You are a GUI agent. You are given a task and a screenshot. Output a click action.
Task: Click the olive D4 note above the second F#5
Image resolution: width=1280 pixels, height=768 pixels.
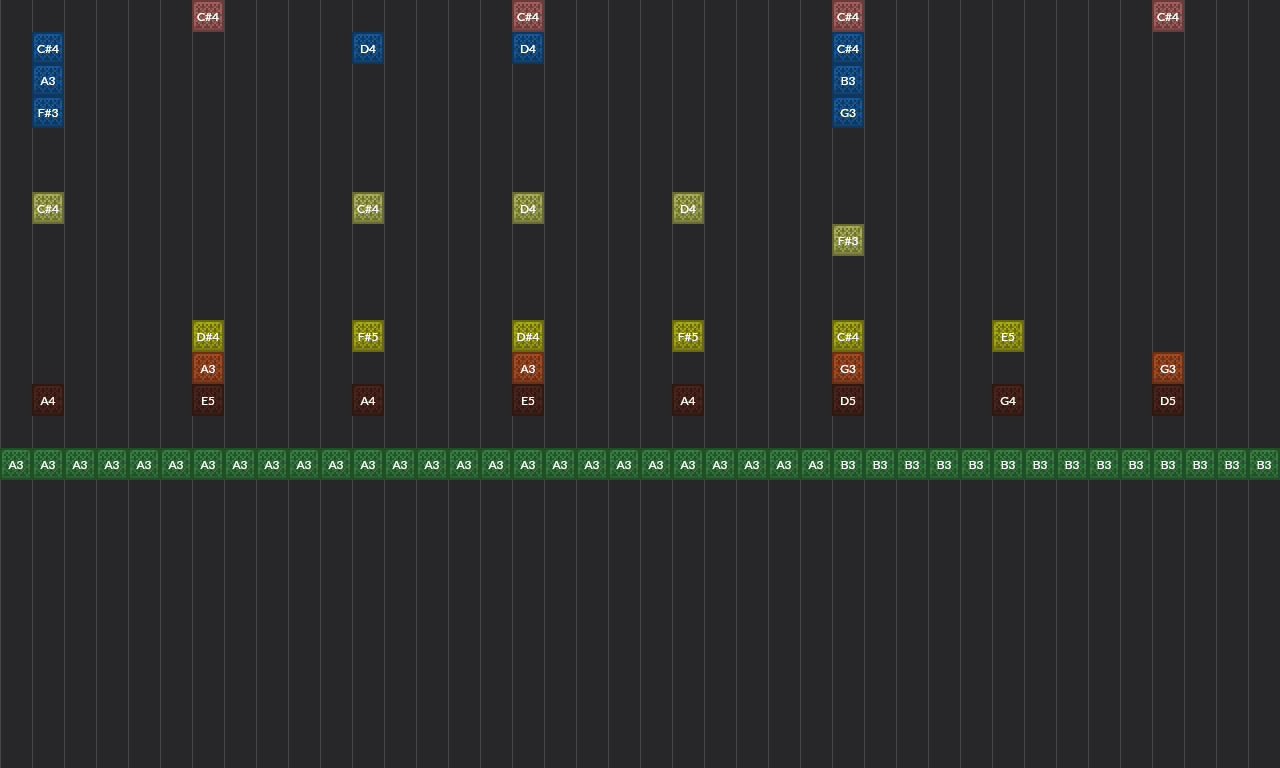(688, 208)
